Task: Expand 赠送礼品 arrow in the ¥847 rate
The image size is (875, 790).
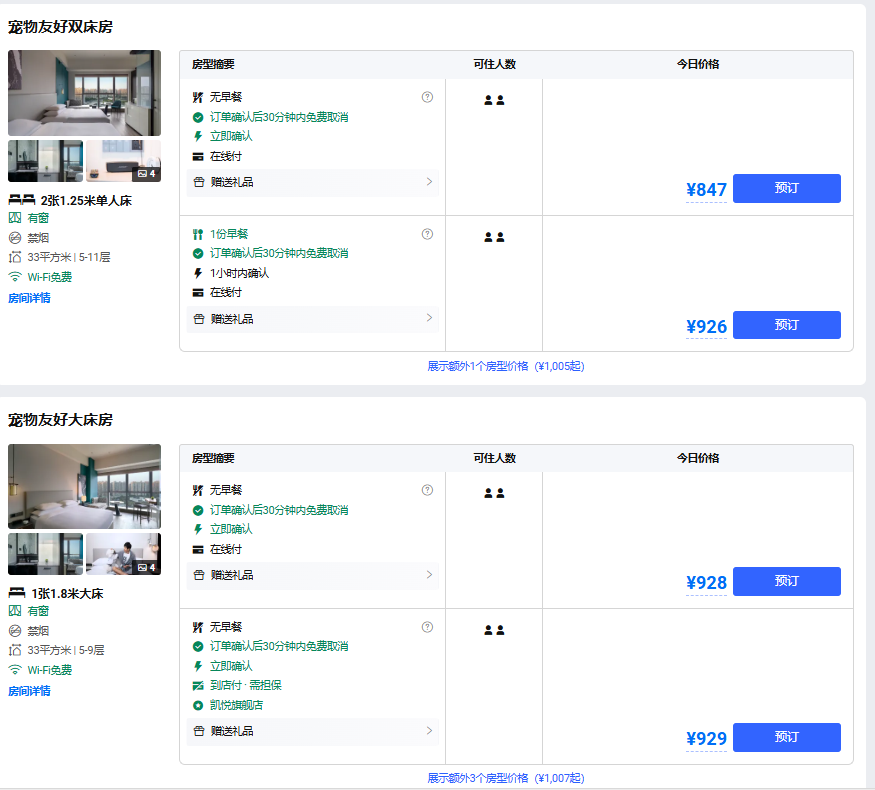Action: 429,182
